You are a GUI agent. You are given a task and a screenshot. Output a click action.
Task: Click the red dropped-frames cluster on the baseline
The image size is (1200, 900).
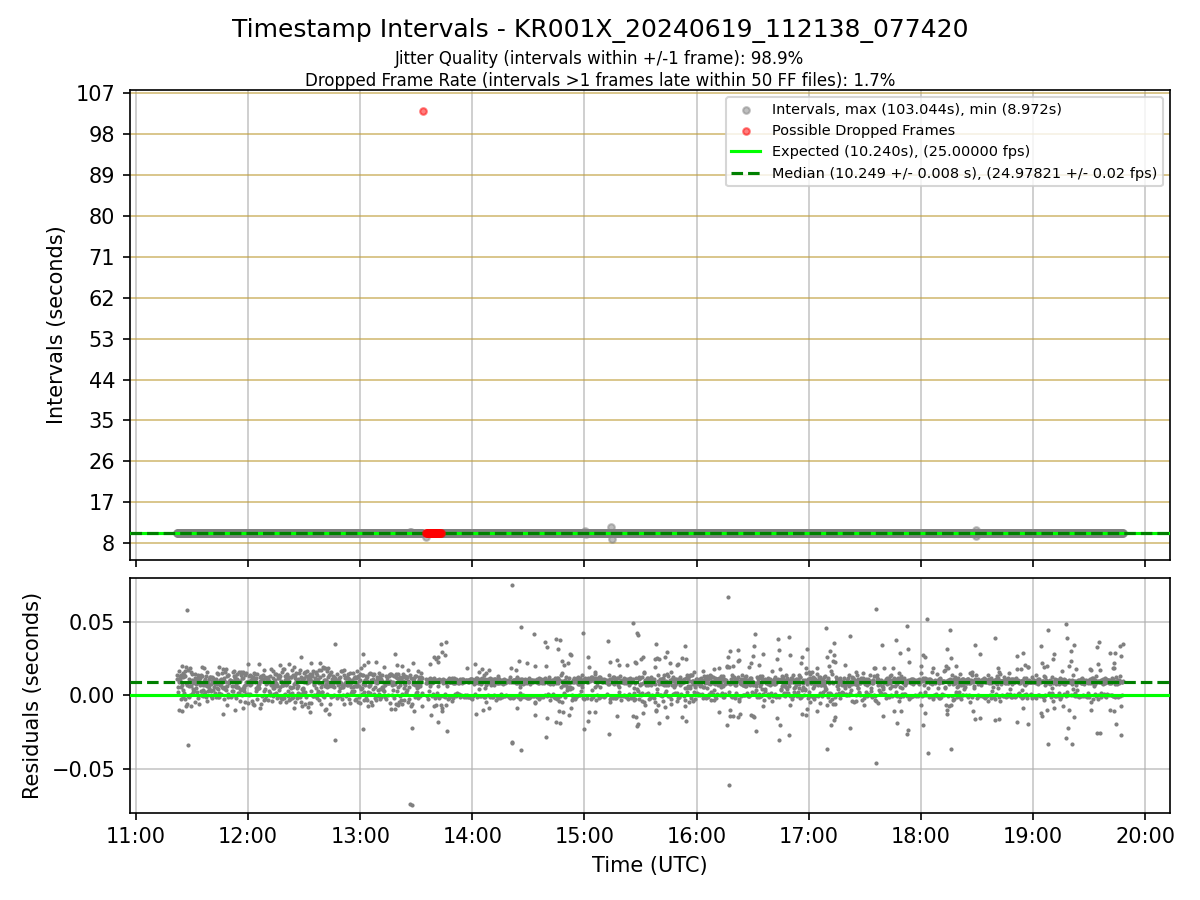(434, 533)
